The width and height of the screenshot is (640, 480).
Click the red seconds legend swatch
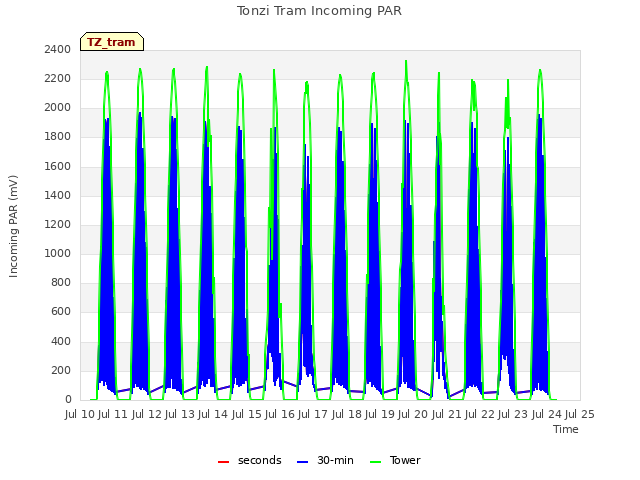tap(224, 462)
